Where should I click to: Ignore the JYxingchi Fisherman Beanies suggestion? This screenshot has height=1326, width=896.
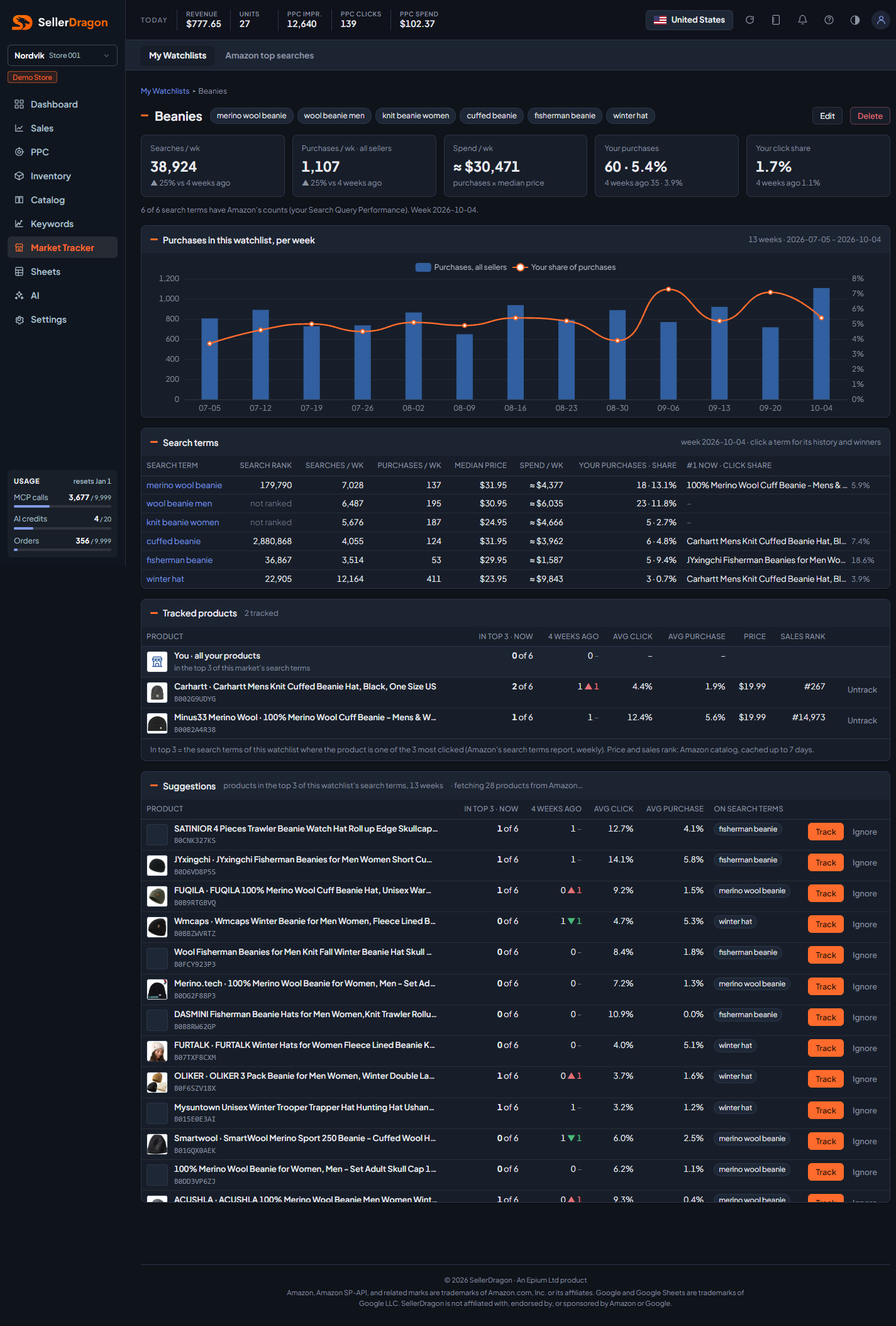coord(865,863)
